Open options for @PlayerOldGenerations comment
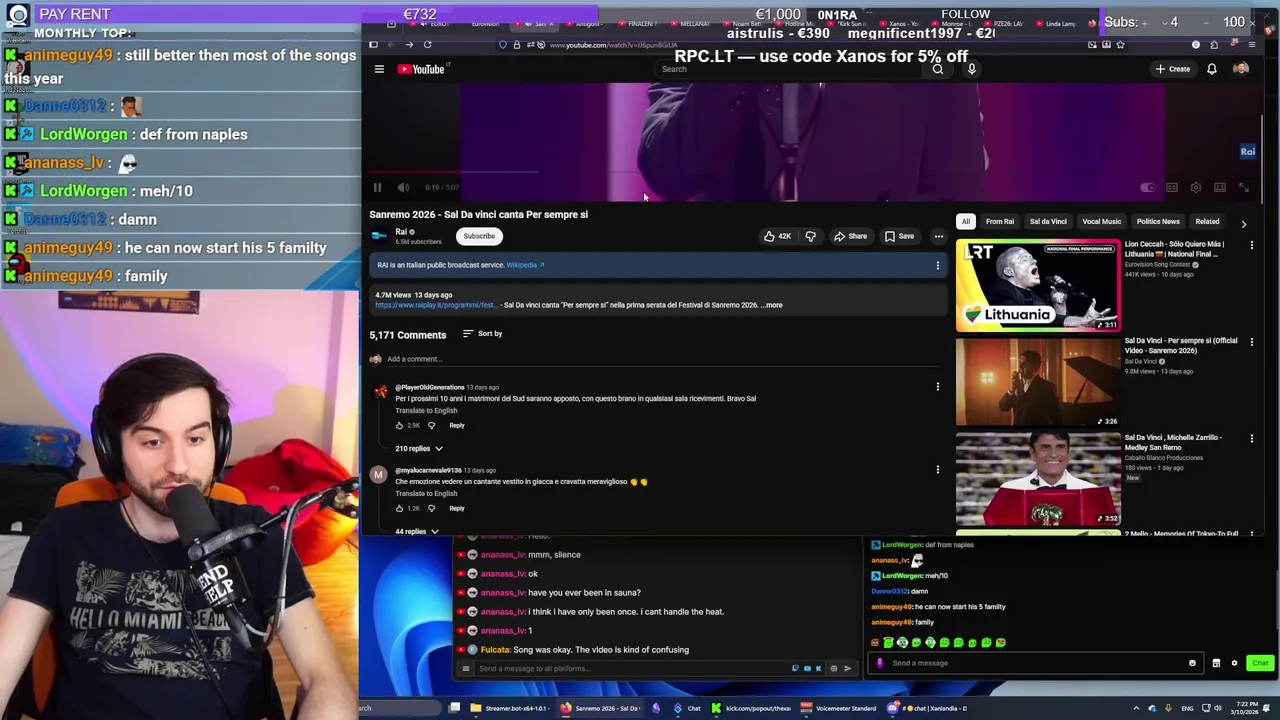This screenshot has height=720, width=1280. click(937, 386)
